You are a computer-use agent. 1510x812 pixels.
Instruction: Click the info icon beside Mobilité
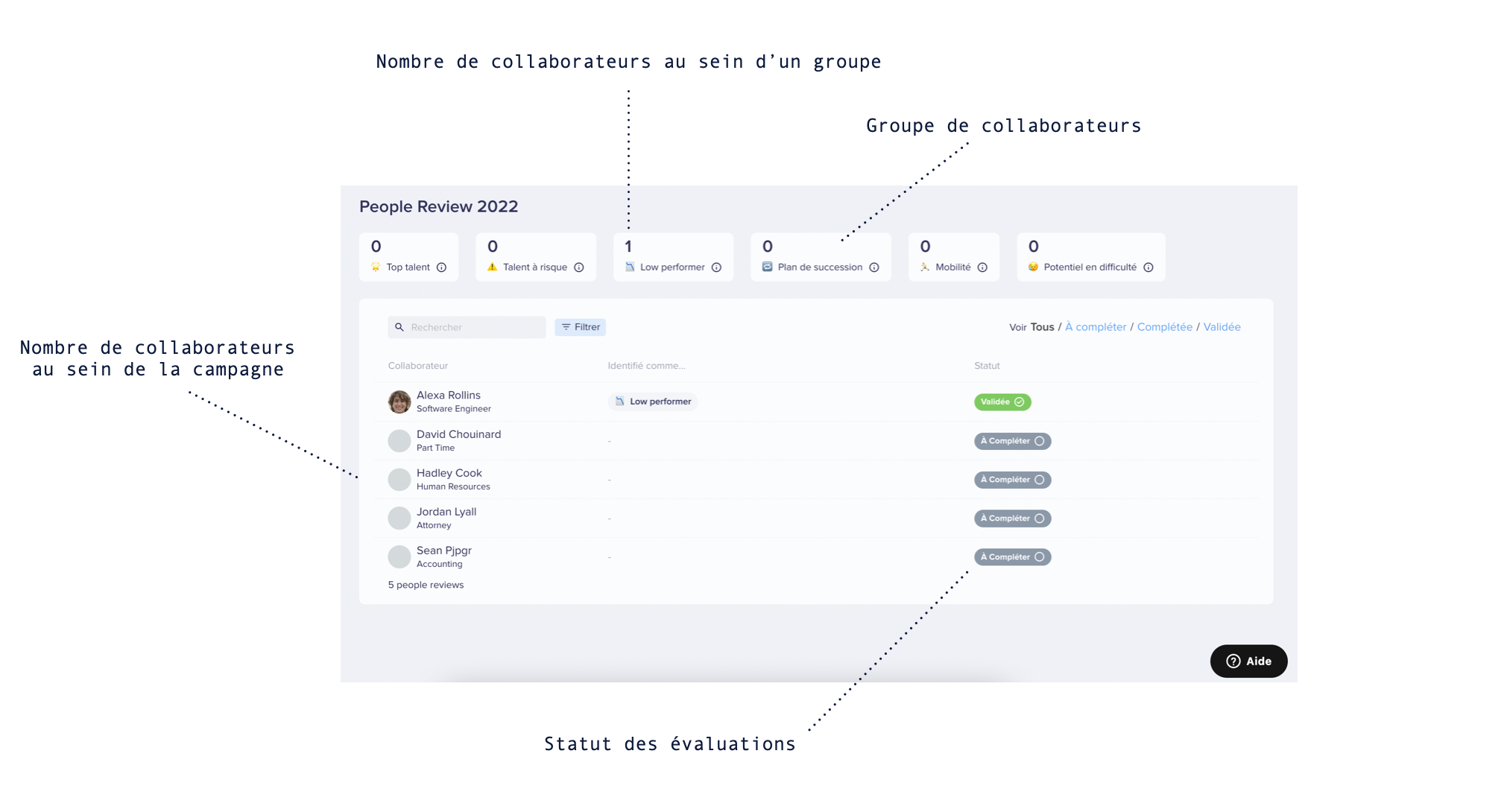[x=982, y=267]
